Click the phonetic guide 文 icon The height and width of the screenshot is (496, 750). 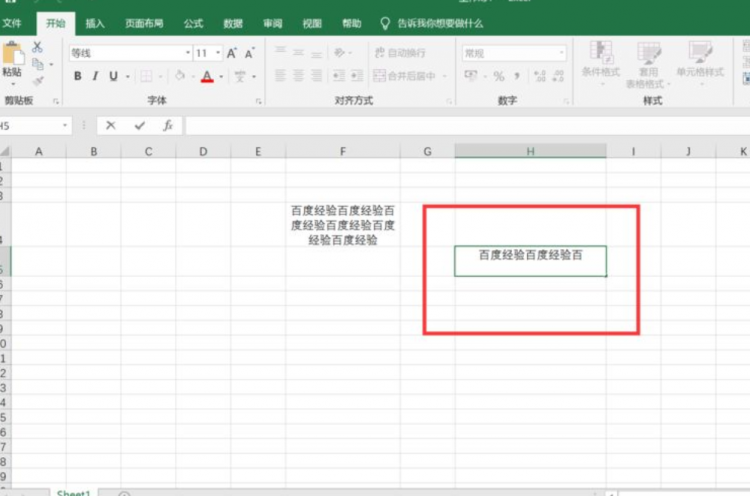tap(240, 76)
